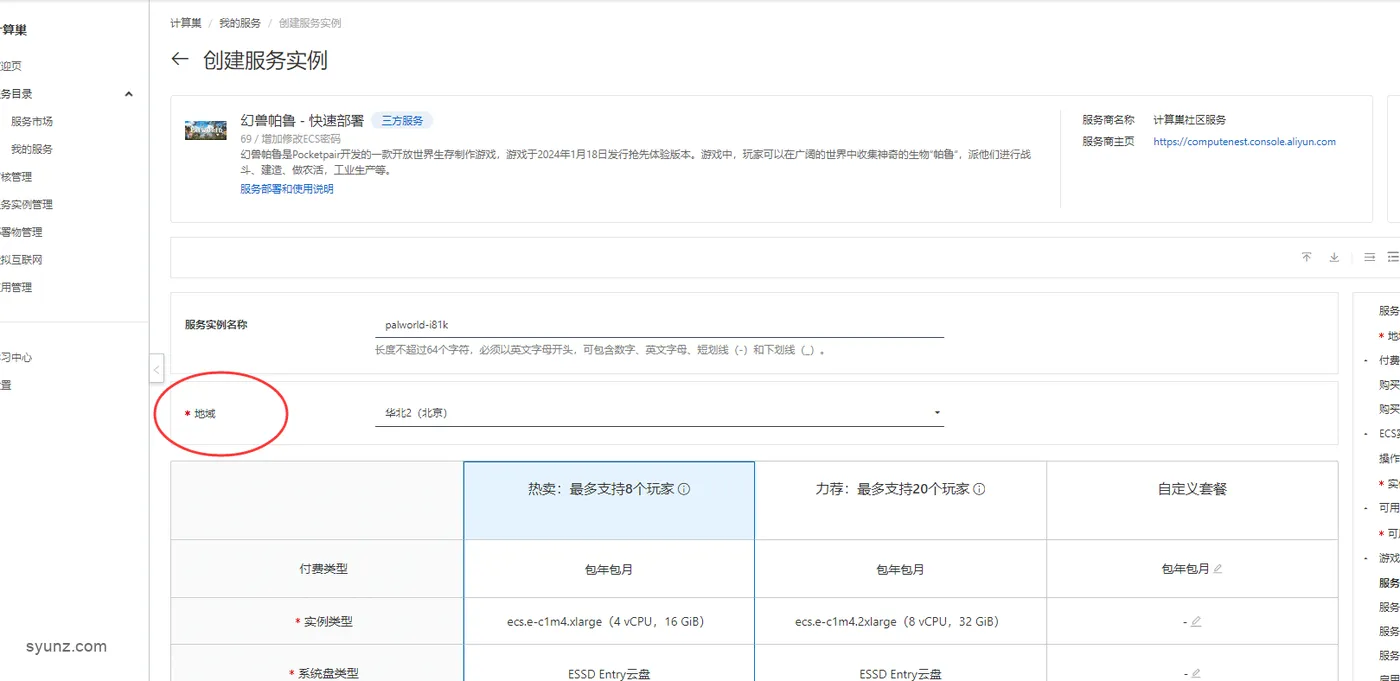1400x681 pixels.
Task: Open the Palworld game thumbnail
Action: (x=206, y=130)
